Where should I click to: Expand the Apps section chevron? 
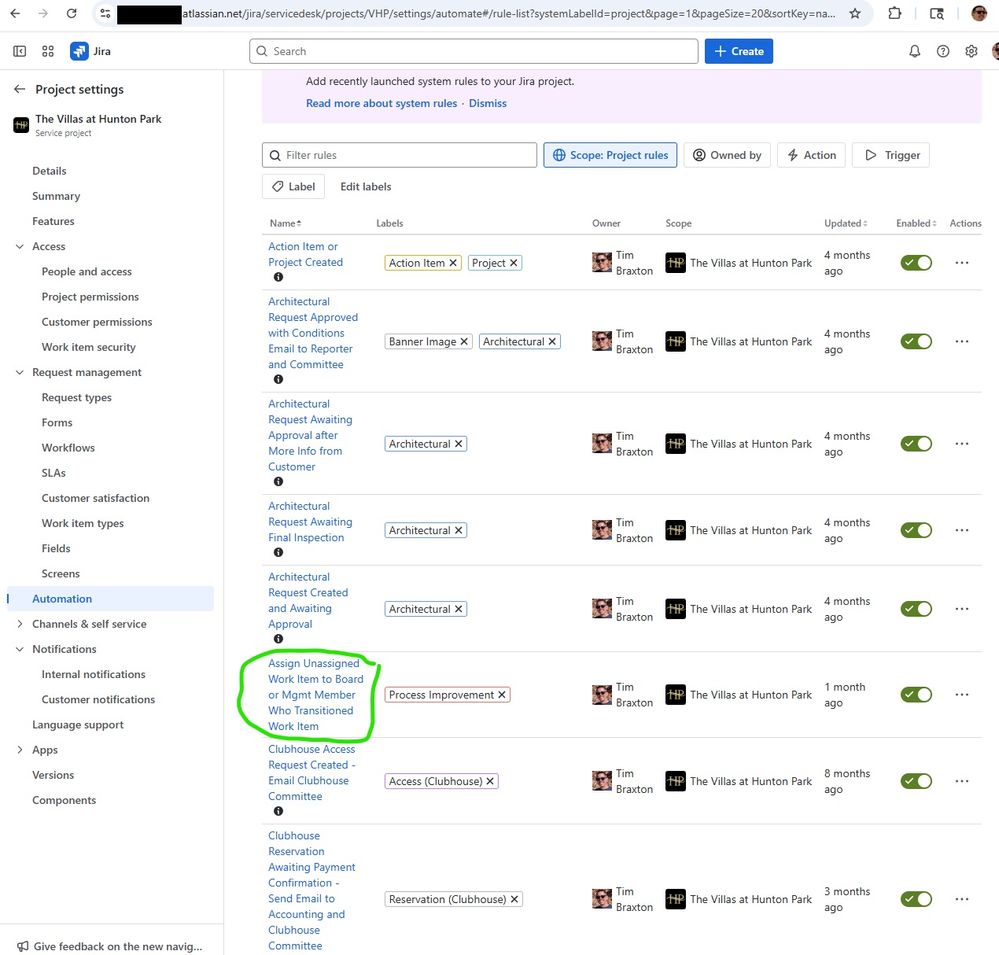pos(20,750)
